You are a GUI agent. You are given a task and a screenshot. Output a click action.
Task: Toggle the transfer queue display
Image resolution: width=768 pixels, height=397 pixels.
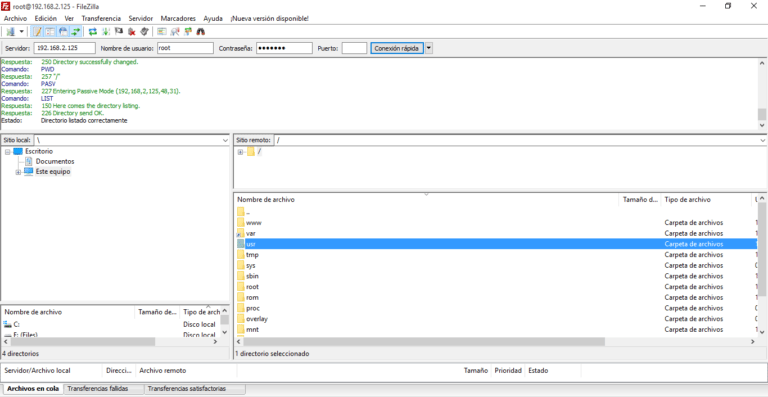tap(75, 32)
